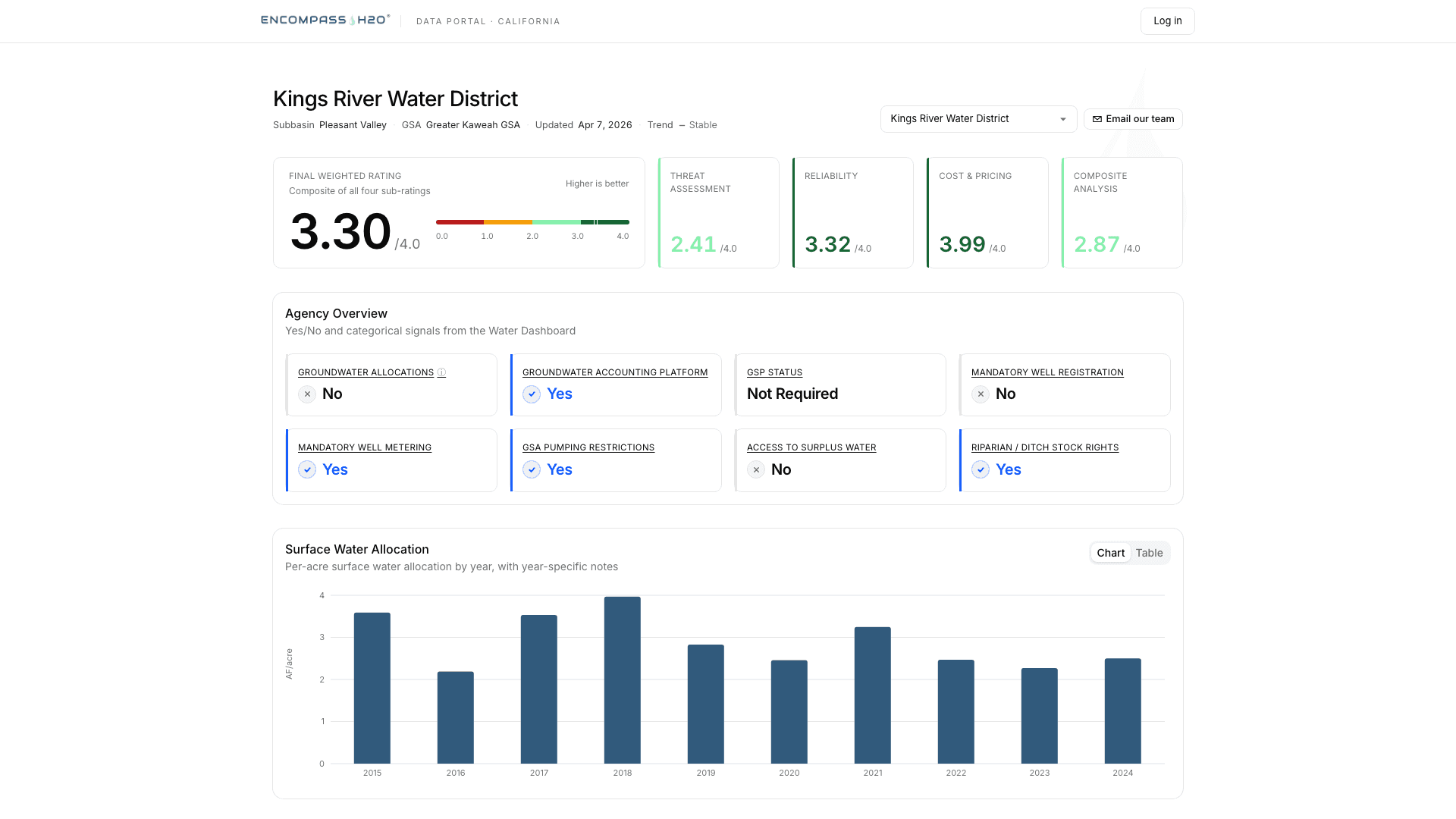Click the Apr 7, 2026 updated date
Screen dimensions: 1456x819
pyautogui.click(x=605, y=125)
